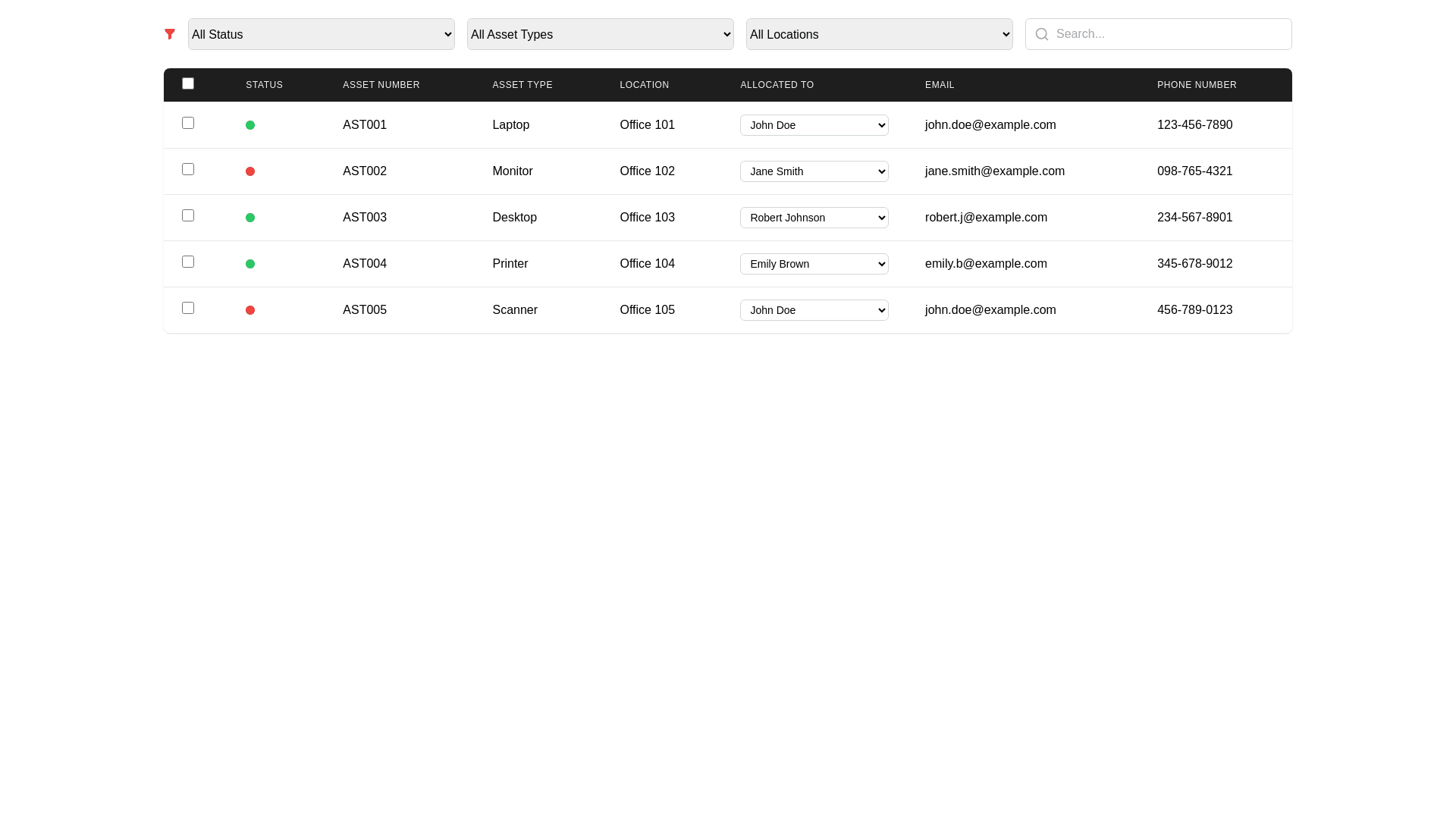Select the AST005 row checkbox
The image size is (1456, 819).
(x=188, y=308)
